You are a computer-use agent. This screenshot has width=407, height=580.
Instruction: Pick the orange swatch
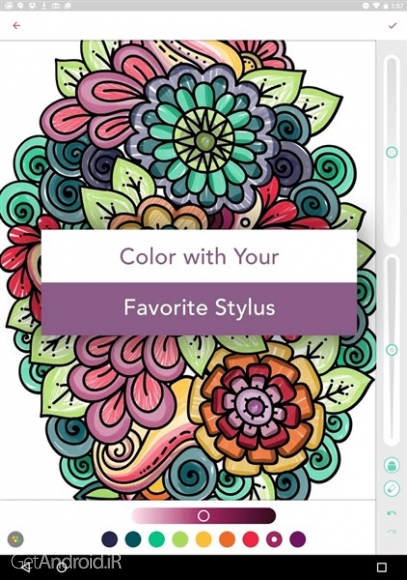[x=227, y=539]
